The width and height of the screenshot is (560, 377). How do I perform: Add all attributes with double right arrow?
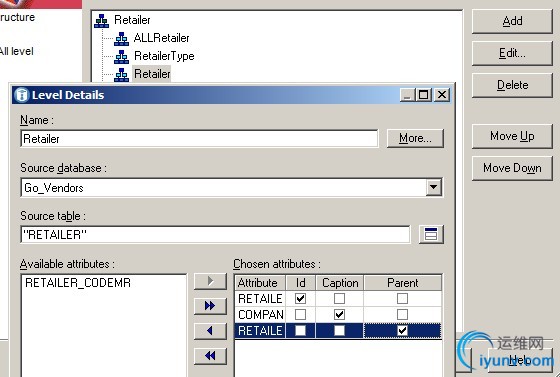(210, 306)
